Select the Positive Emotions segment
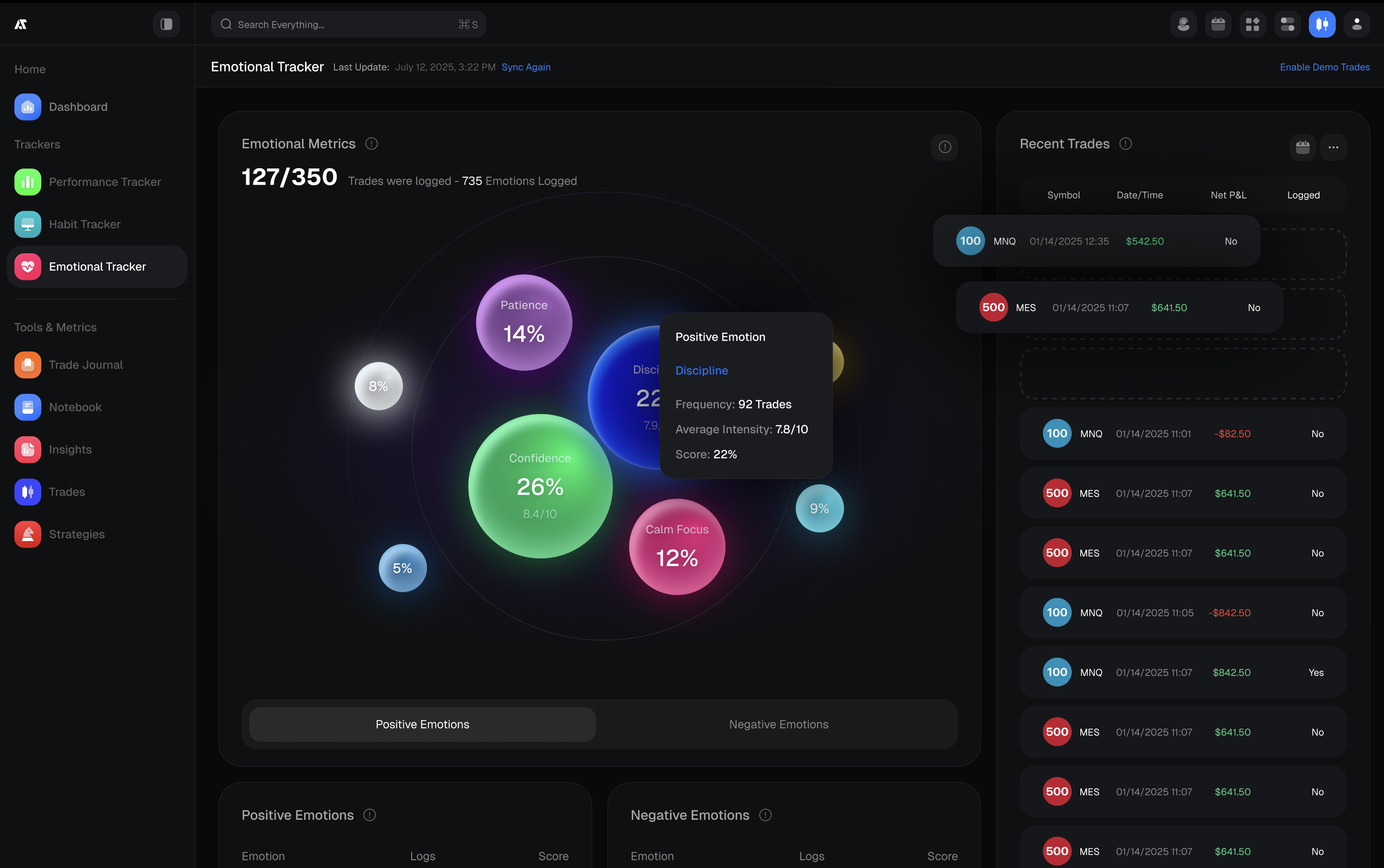Screen dimensions: 1384x868 tap(422, 725)
